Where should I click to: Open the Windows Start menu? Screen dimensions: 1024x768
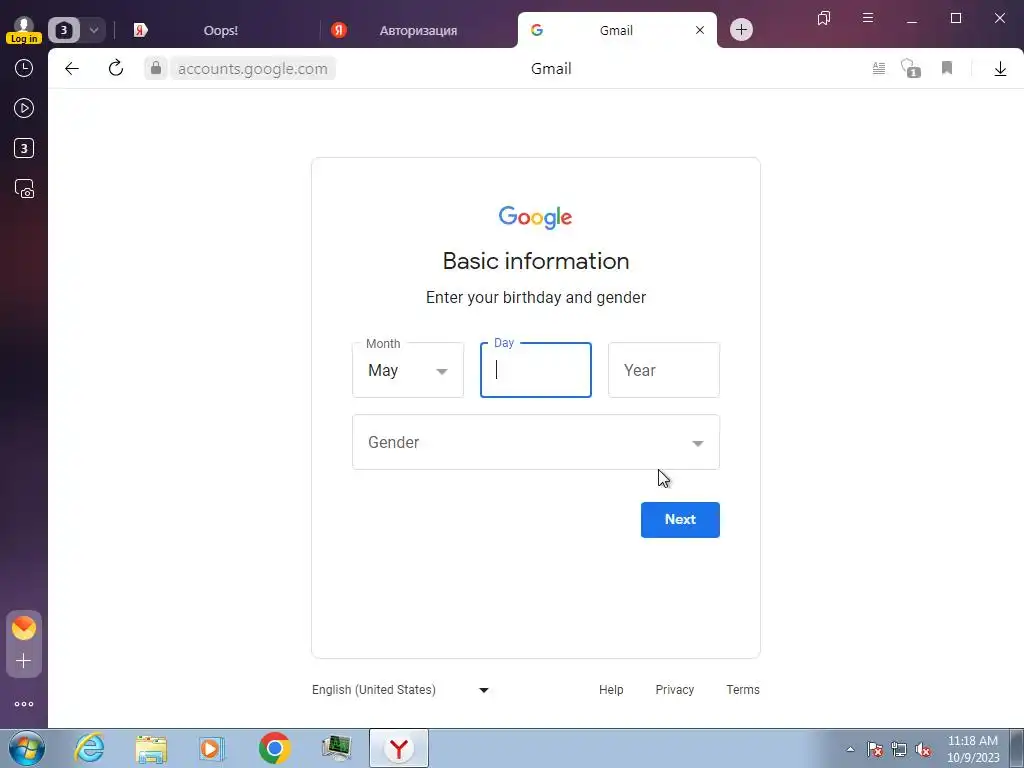pos(27,748)
